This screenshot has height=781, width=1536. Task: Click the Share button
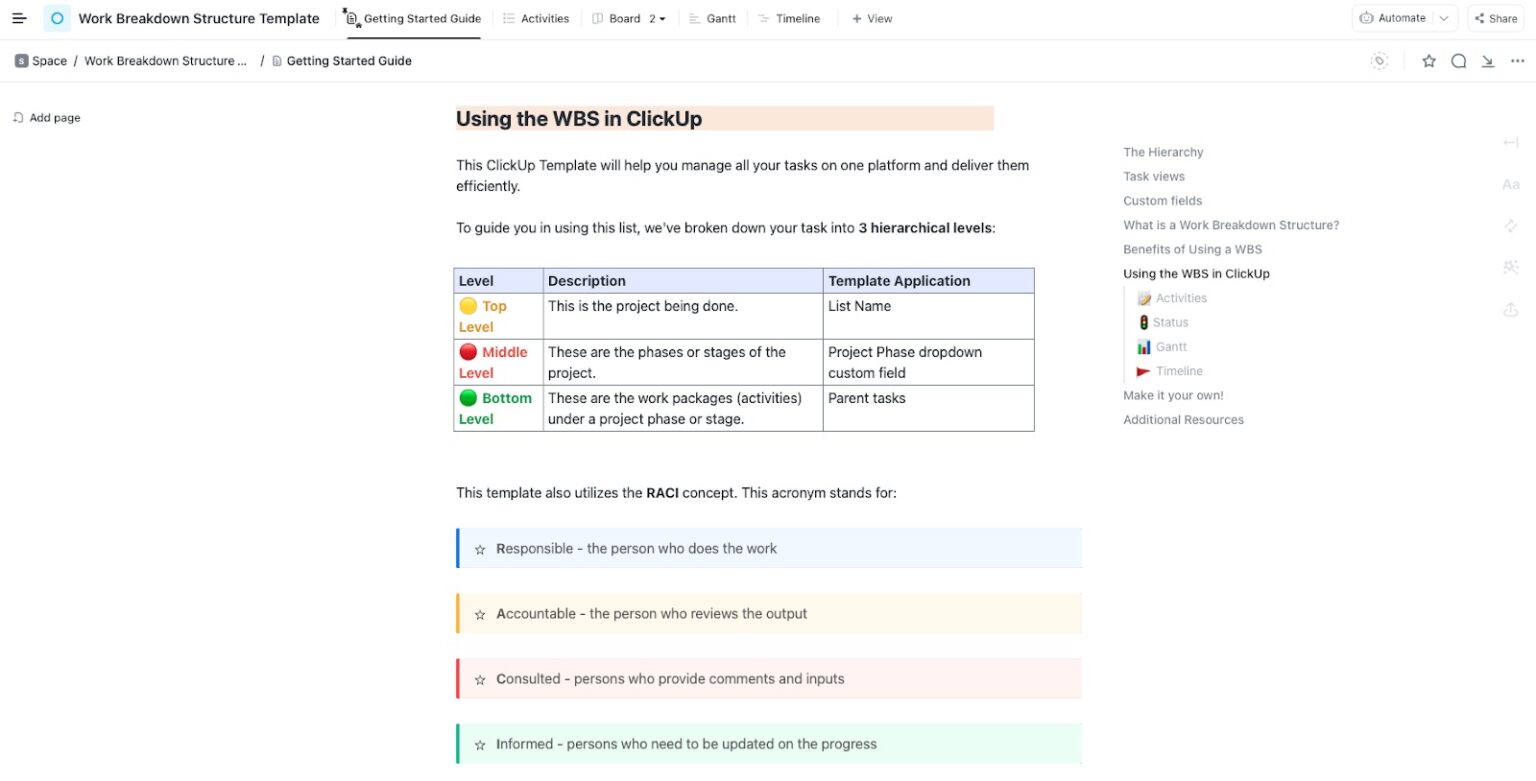pyautogui.click(x=1495, y=17)
